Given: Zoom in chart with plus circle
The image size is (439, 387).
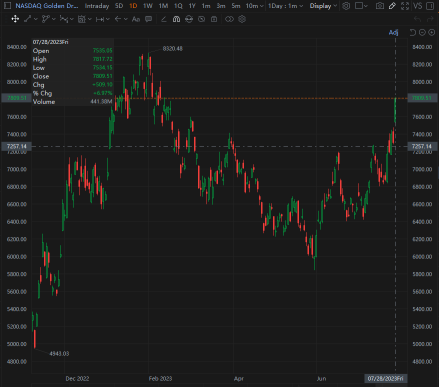Looking at the screenshot, I should coord(431,32).
